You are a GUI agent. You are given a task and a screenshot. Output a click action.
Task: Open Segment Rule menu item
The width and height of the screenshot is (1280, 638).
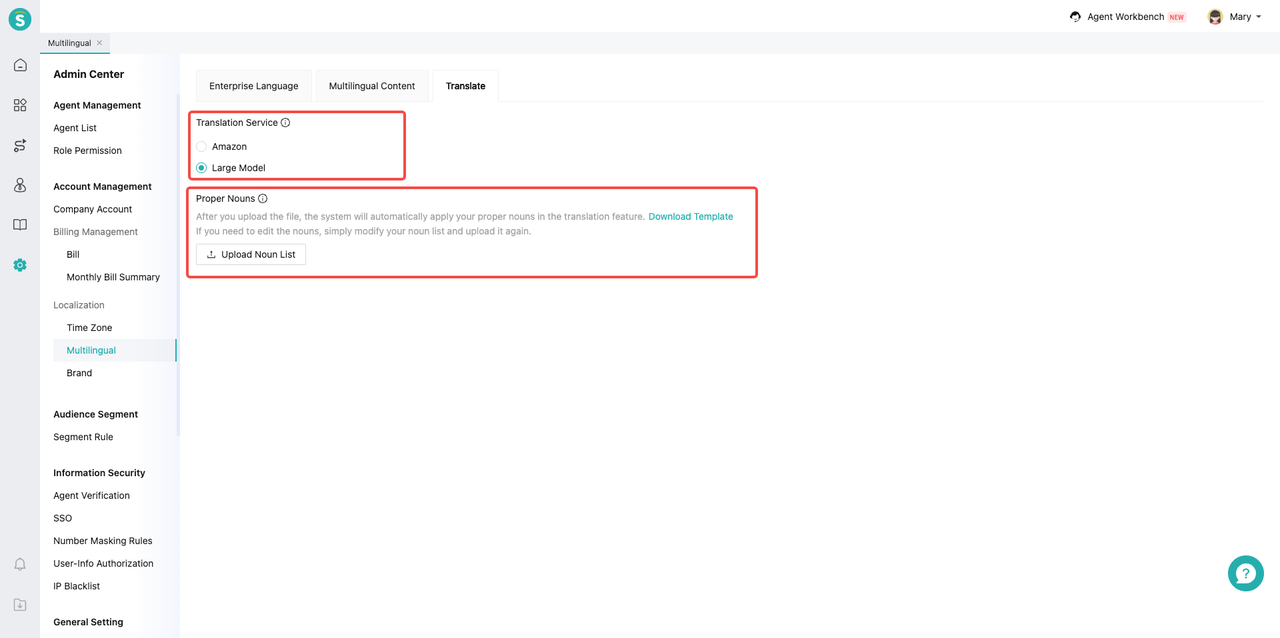coord(83,437)
